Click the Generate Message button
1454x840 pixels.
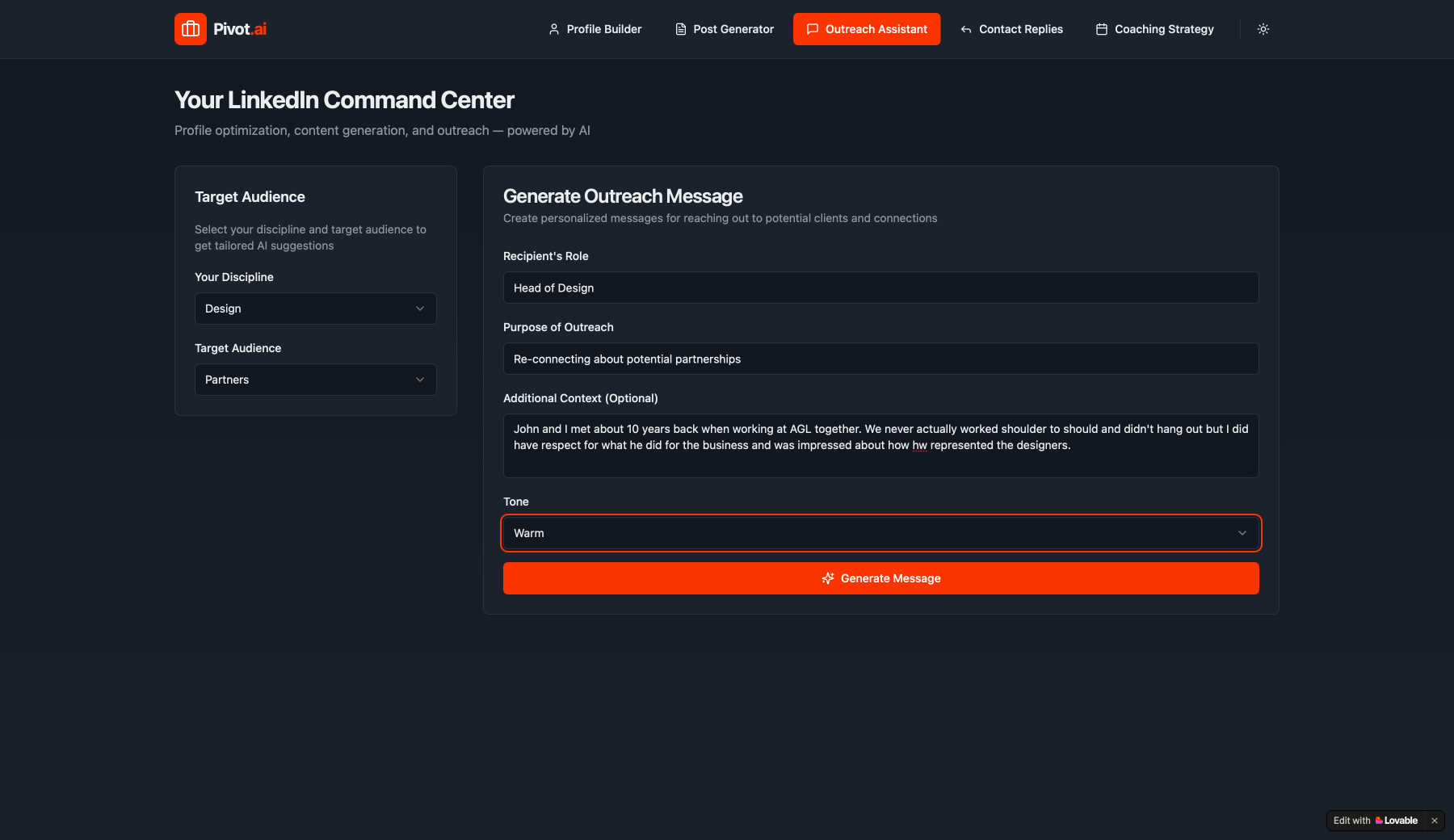[x=881, y=578]
